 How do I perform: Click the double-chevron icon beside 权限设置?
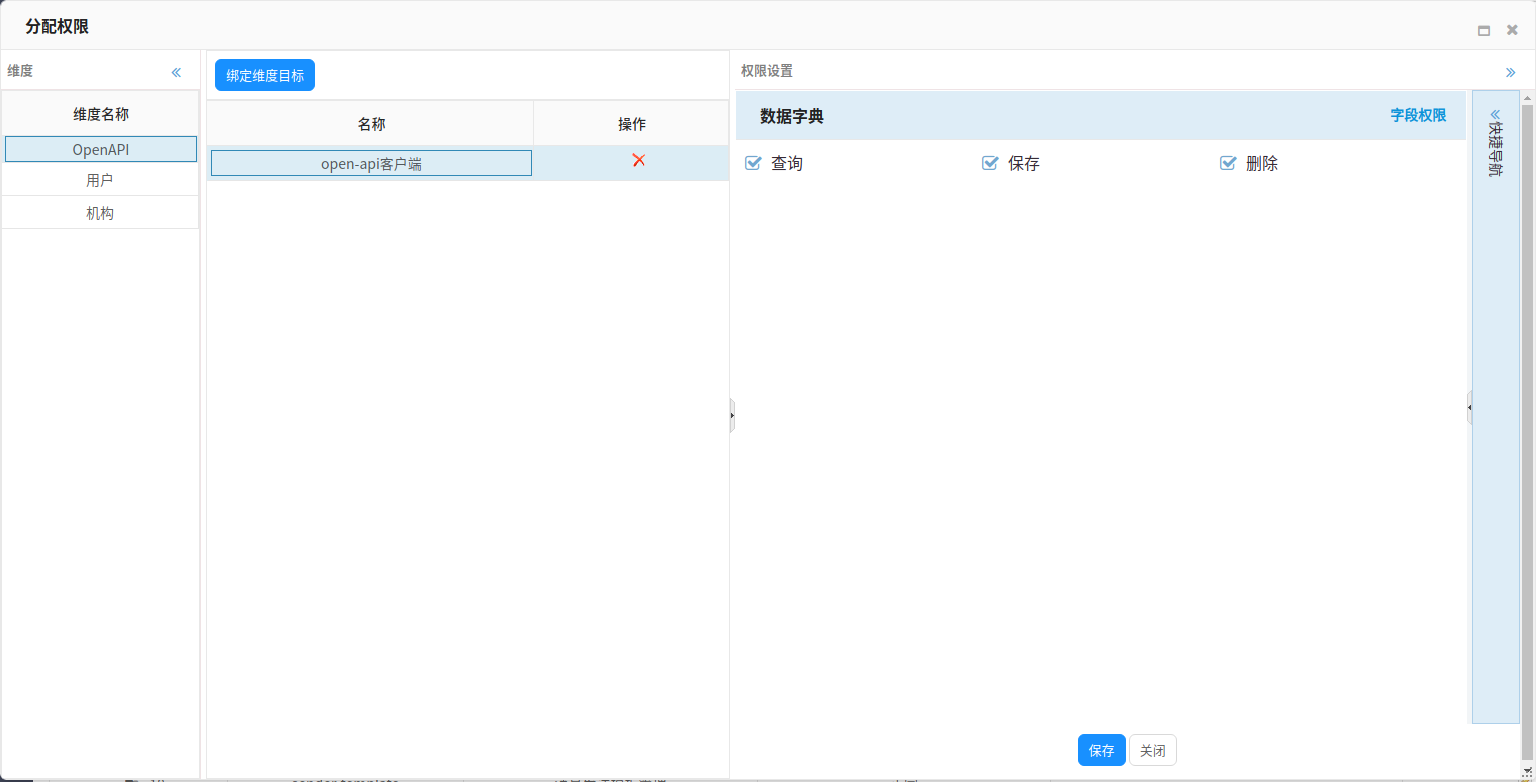[x=1510, y=72]
